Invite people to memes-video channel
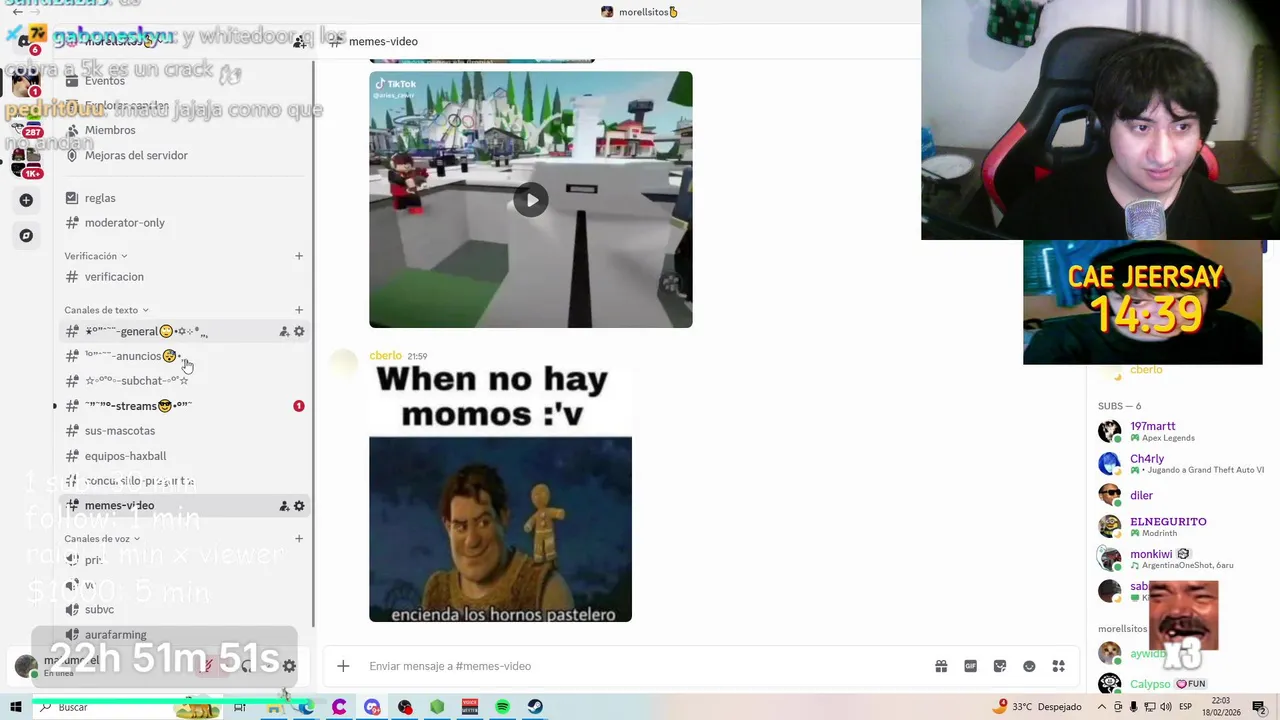Image resolution: width=1280 pixels, height=720 pixels. point(284,506)
